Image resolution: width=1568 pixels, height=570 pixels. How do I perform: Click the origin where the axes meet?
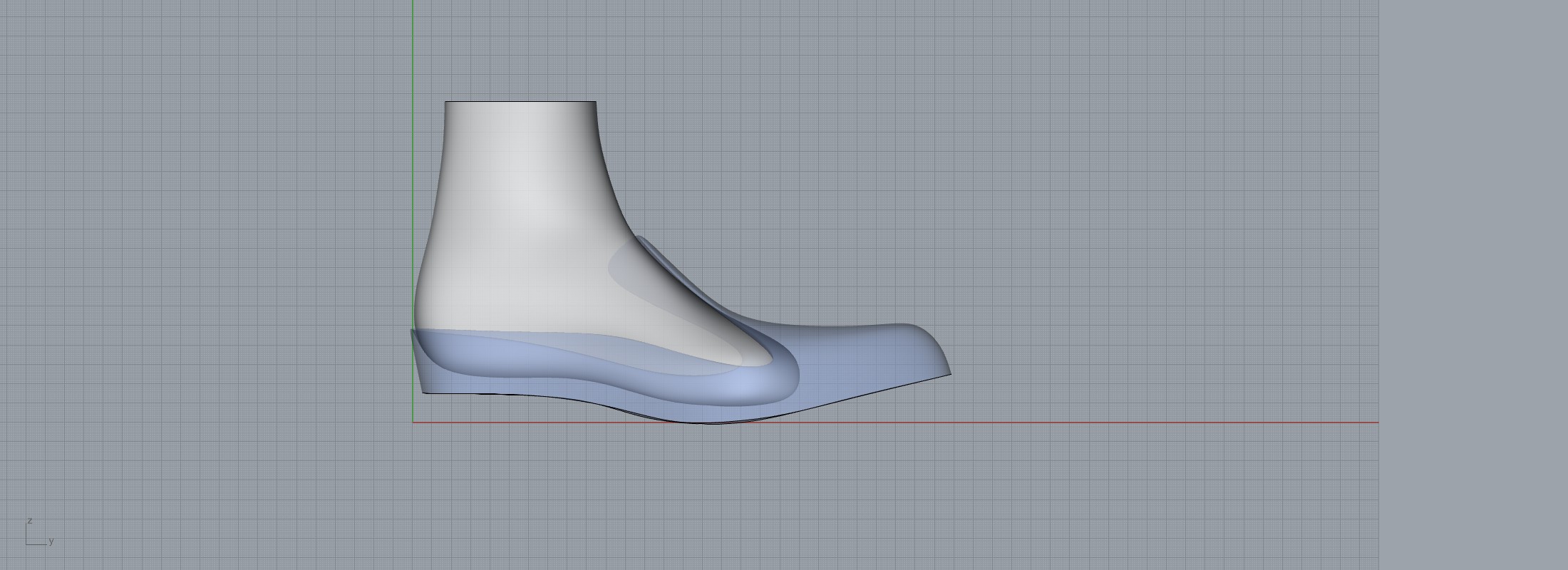tap(413, 423)
